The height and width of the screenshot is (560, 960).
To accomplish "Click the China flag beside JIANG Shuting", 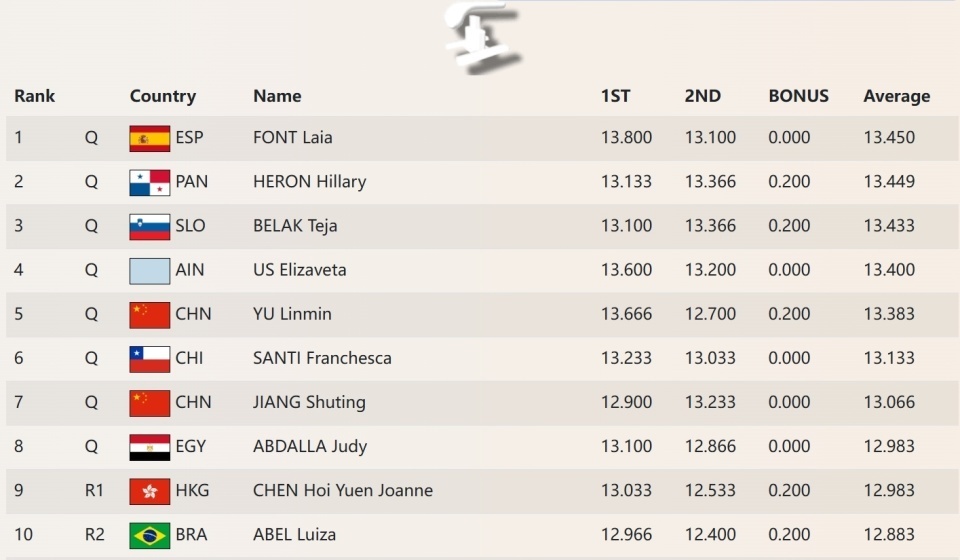I will 149,402.
